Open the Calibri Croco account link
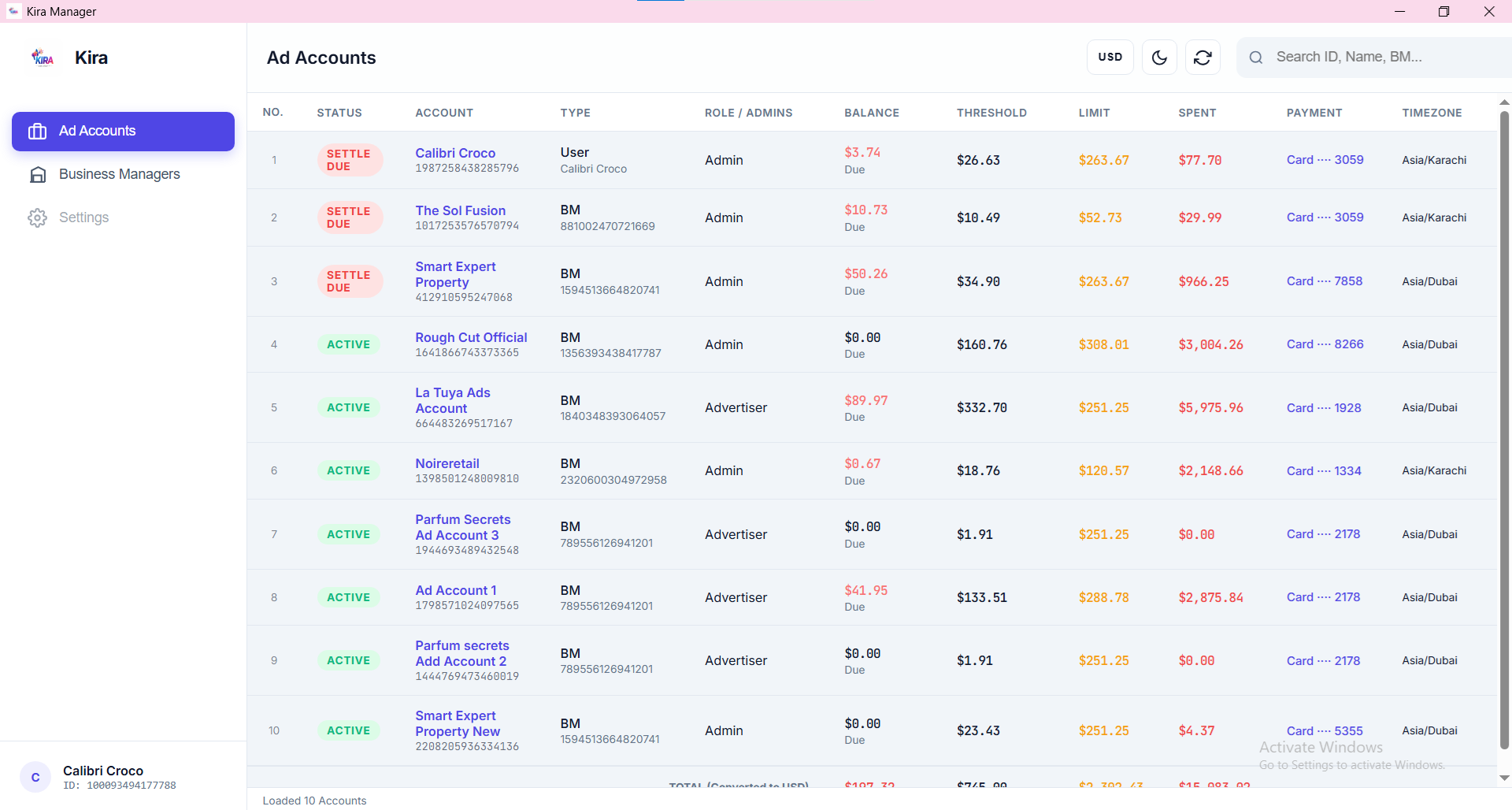This screenshot has height=810, width=1512. tap(455, 154)
